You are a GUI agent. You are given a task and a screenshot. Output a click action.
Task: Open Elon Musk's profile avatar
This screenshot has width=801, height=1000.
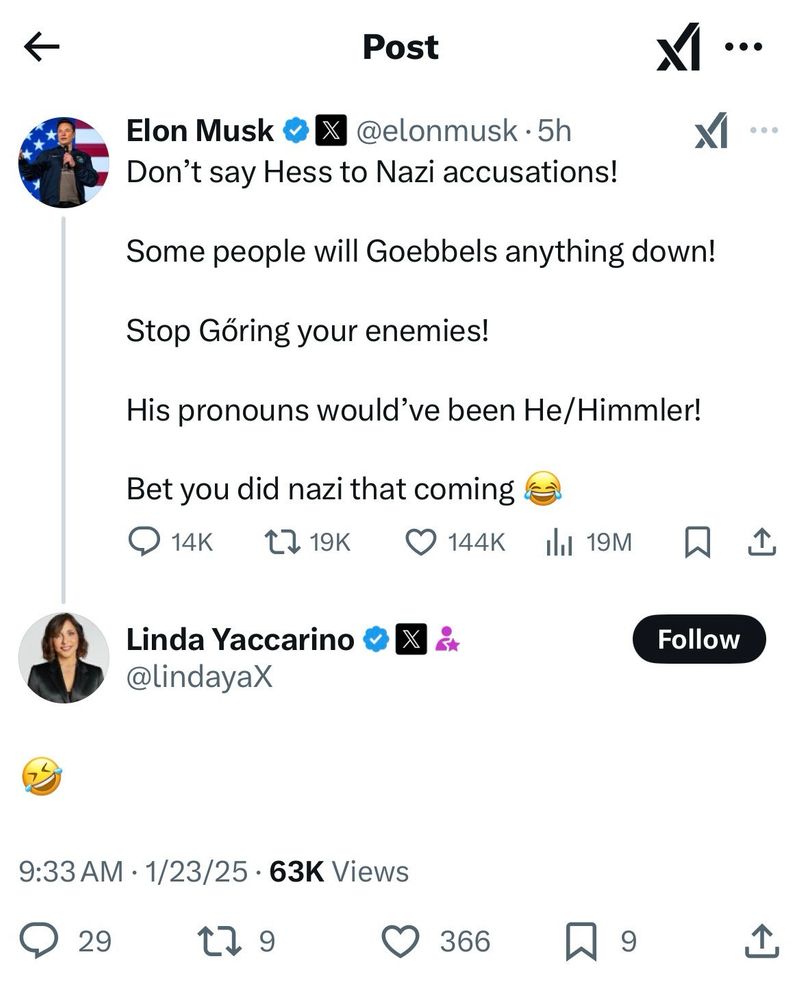tap(64, 162)
